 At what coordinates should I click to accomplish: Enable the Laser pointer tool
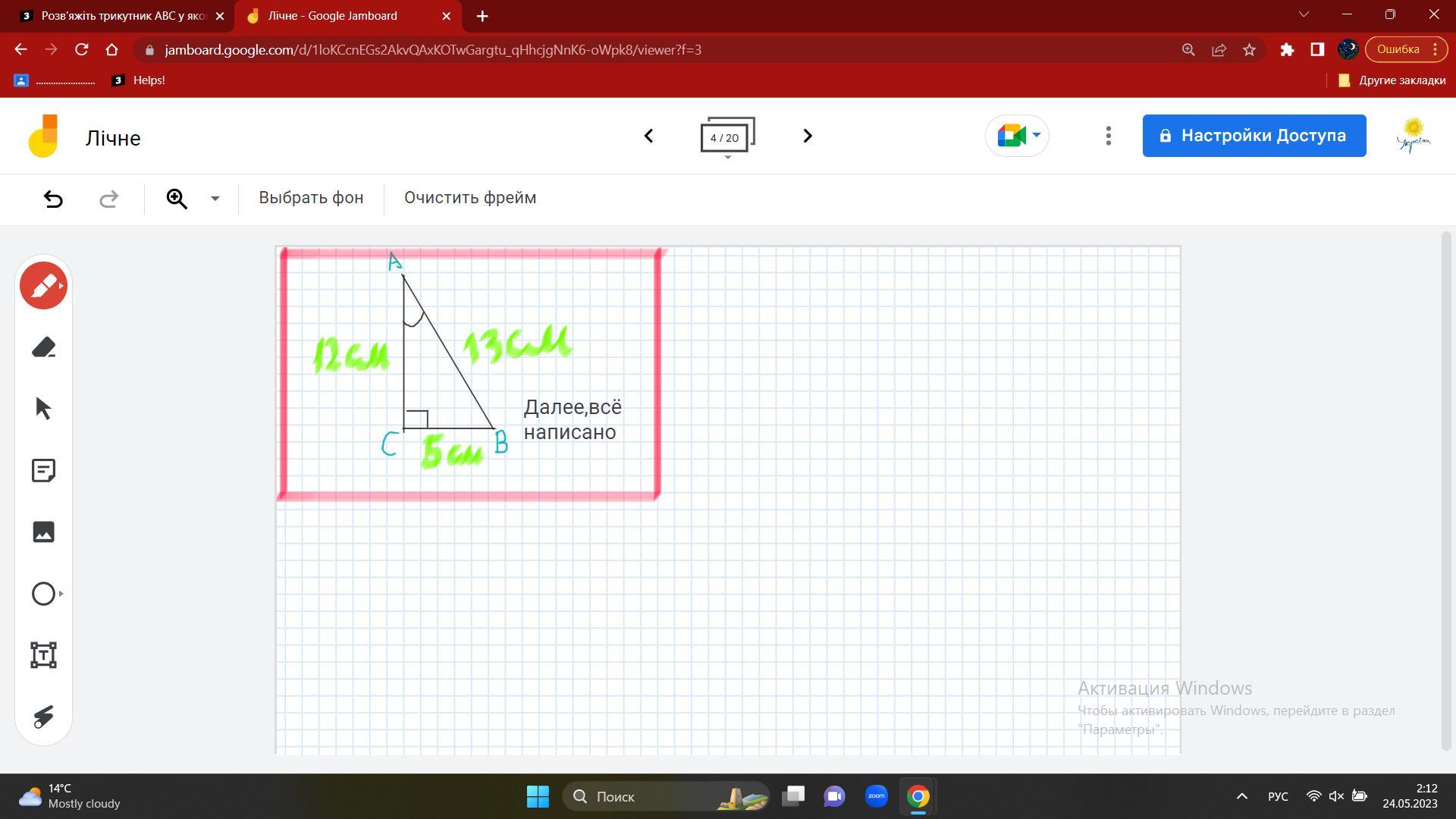(43, 717)
